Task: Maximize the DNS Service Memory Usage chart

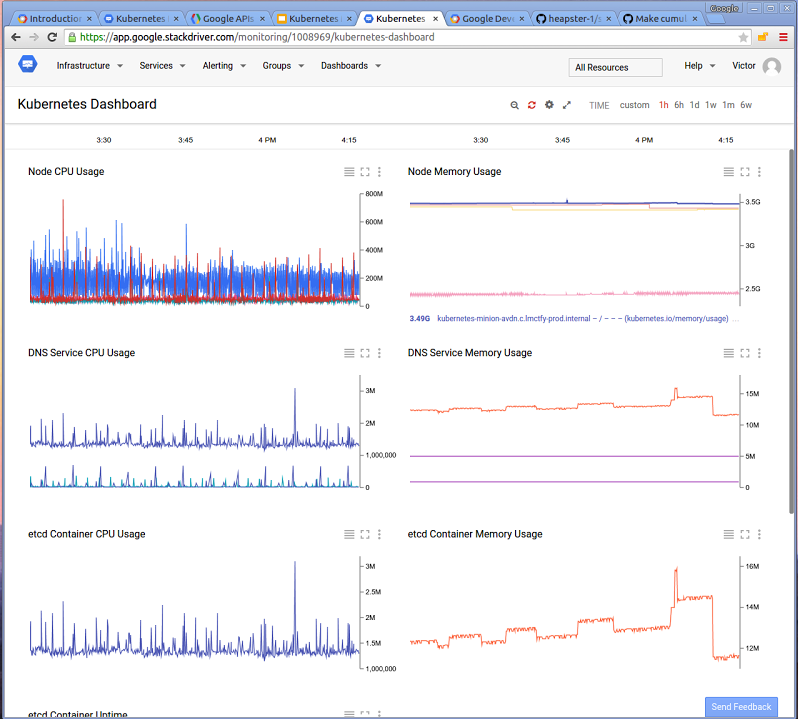Action: (745, 353)
